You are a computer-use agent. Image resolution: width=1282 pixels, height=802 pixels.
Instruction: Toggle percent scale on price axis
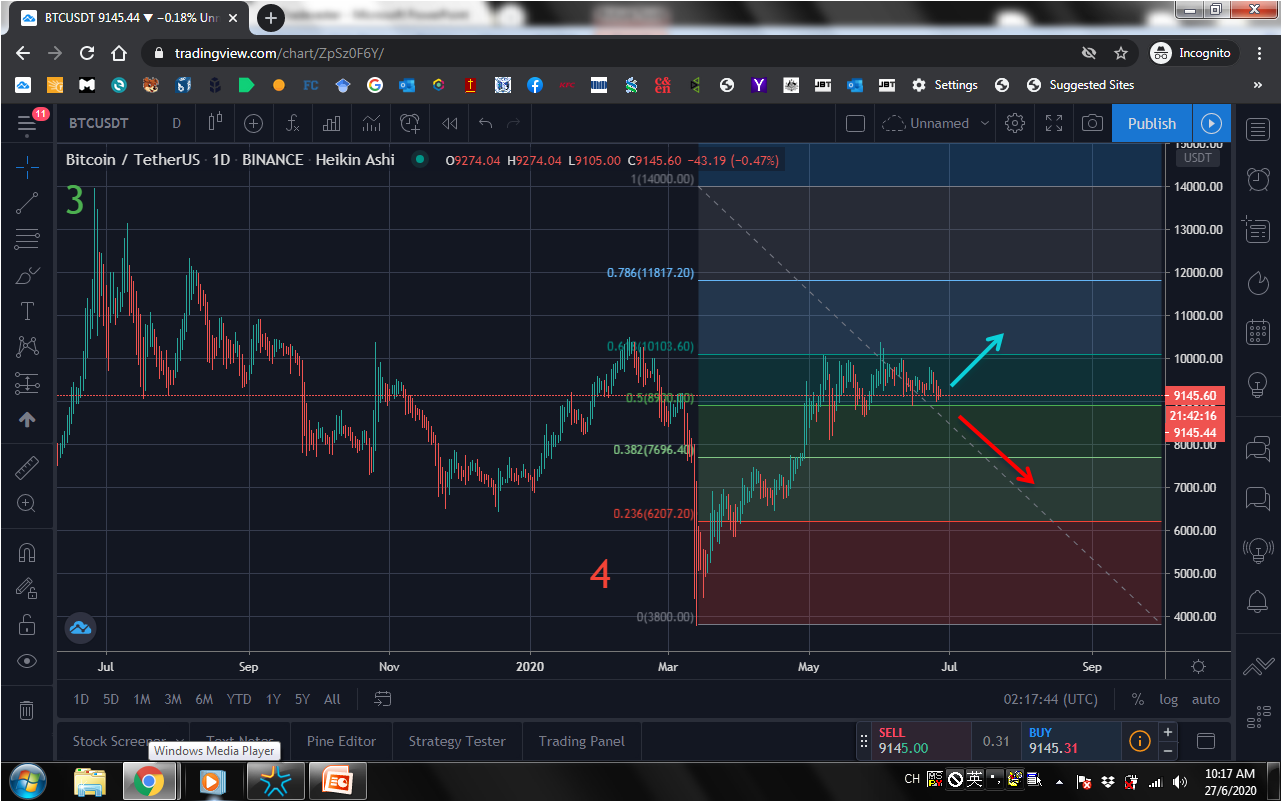point(1138,699)
